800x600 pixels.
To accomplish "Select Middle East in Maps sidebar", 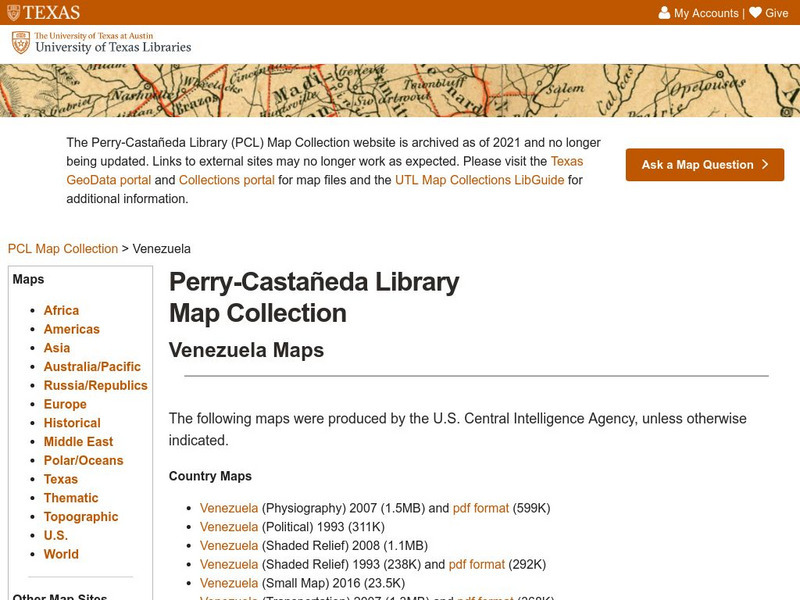I will pos(78,442).
